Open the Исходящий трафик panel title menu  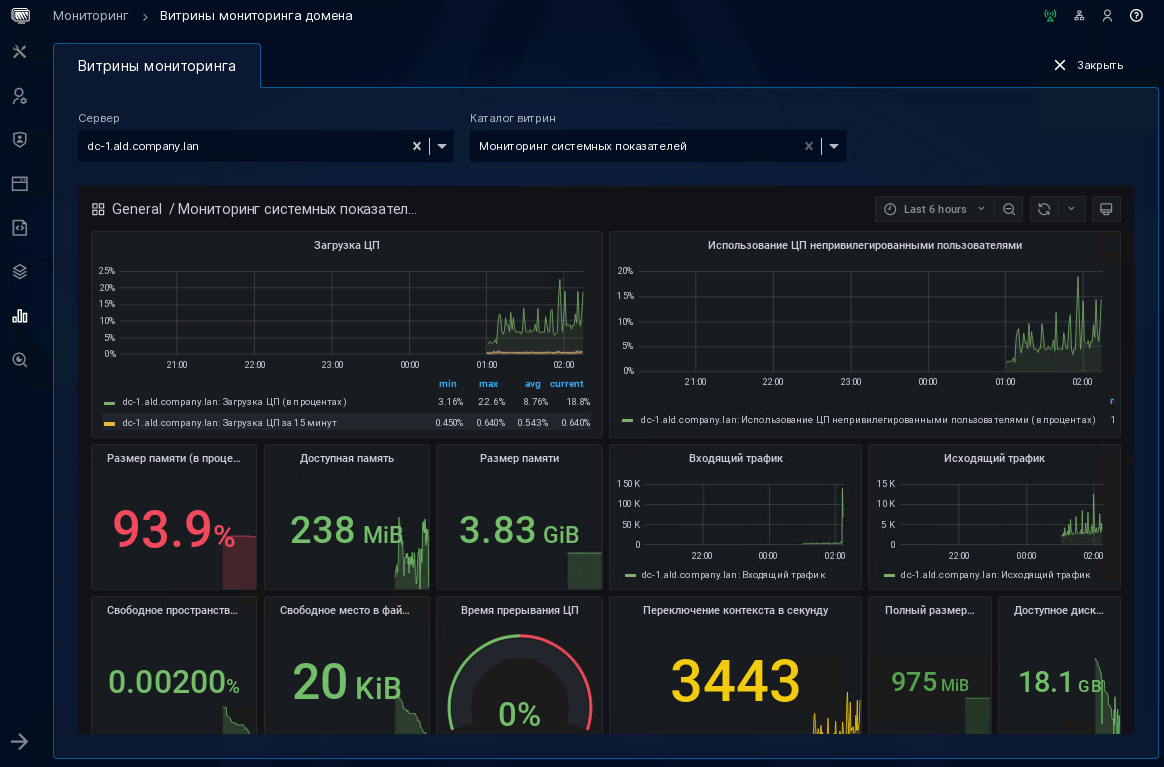point(994,458)
